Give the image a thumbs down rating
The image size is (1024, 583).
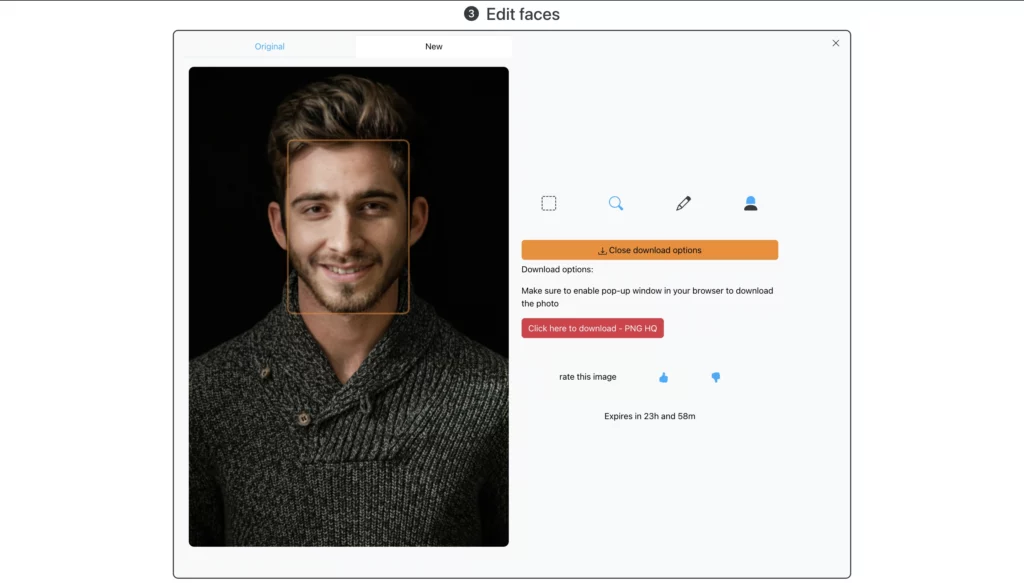715,377
